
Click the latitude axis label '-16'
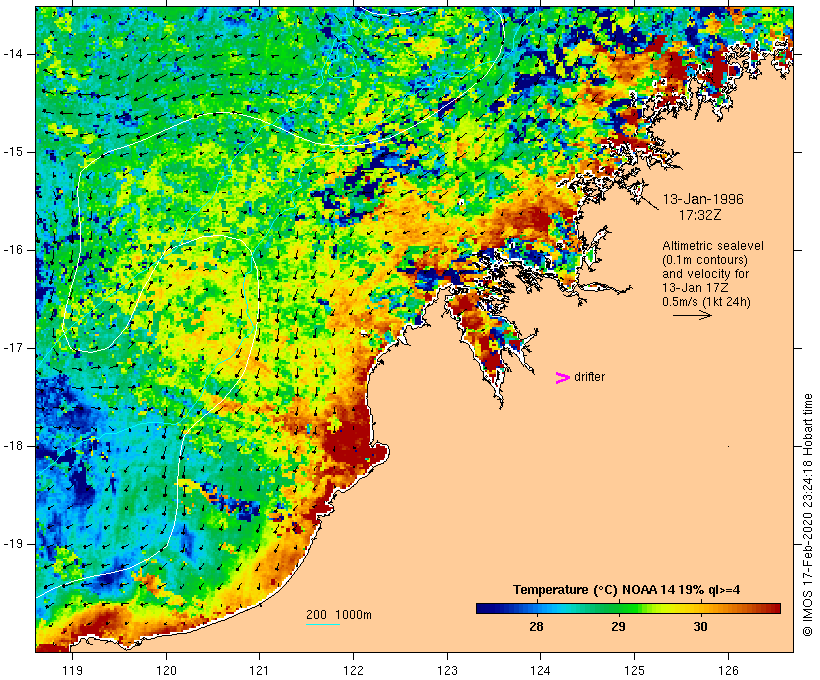click(13, 250)
